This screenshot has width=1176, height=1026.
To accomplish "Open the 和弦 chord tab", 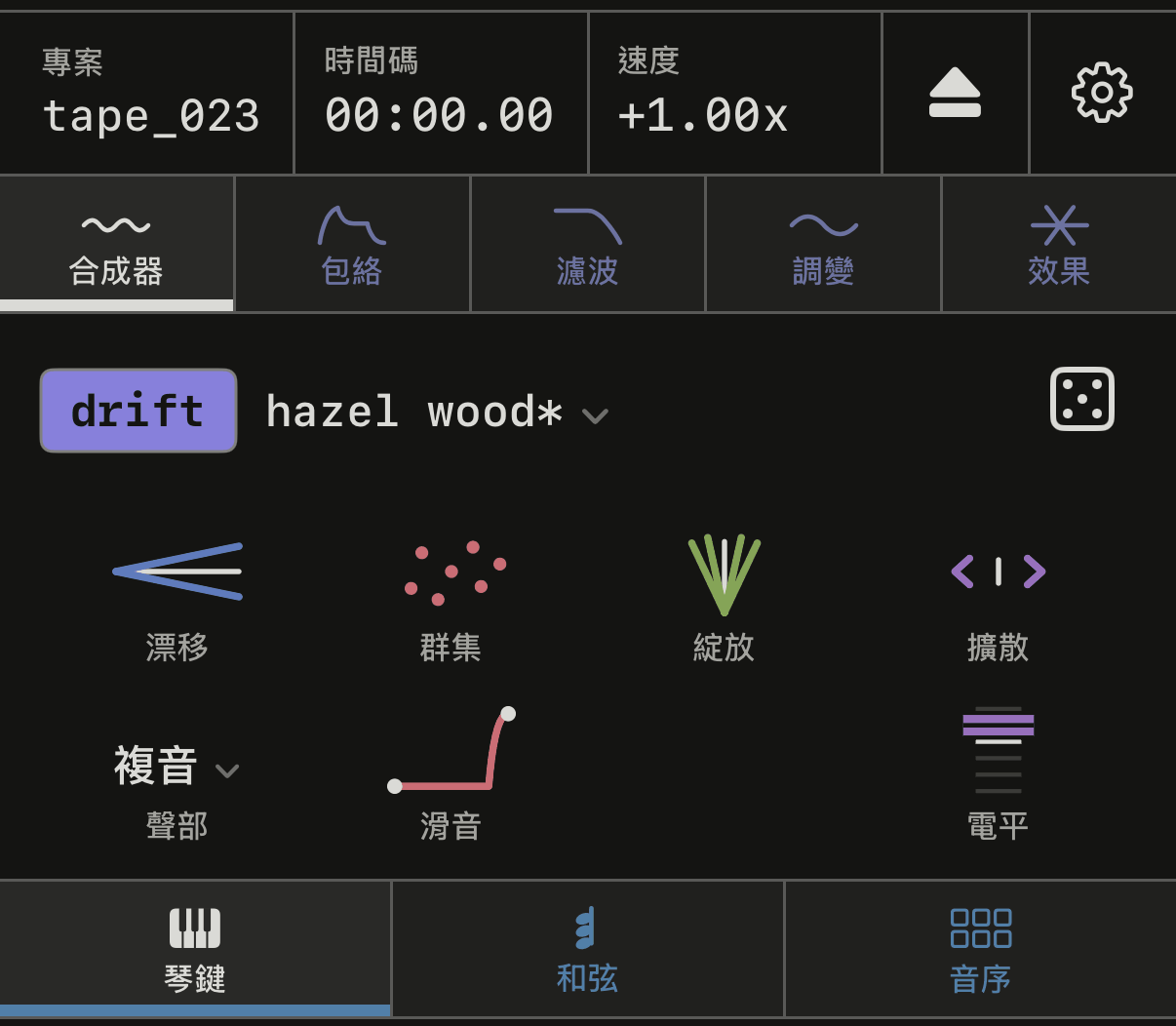I will (x=588, y=949).
